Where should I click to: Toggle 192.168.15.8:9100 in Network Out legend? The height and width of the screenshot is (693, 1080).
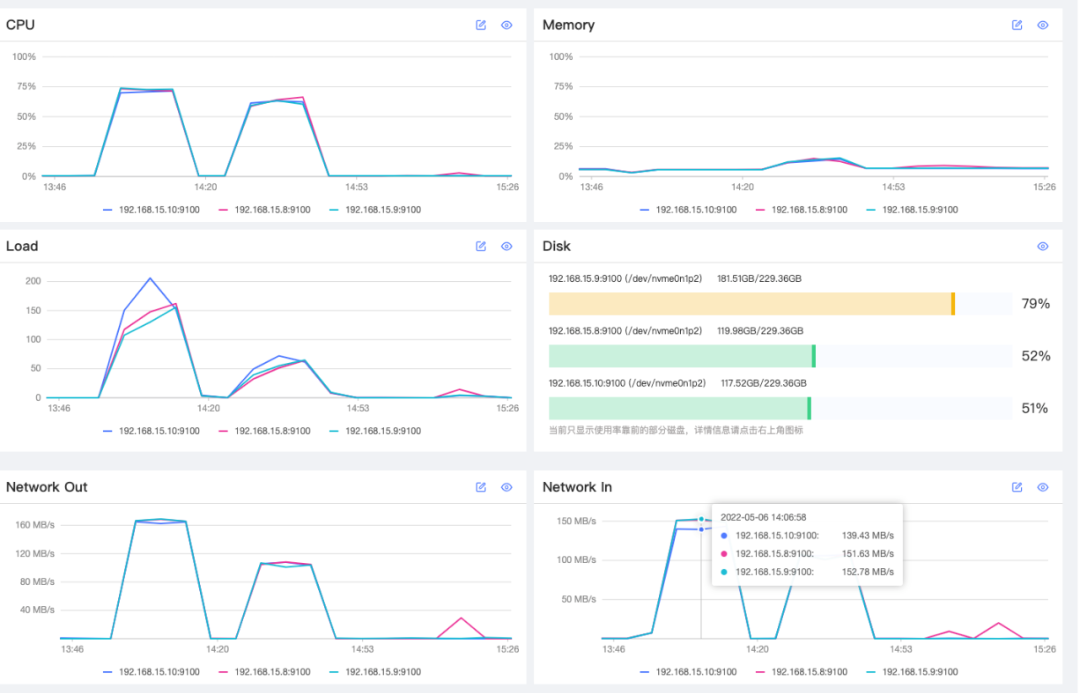tap(264, 672)
